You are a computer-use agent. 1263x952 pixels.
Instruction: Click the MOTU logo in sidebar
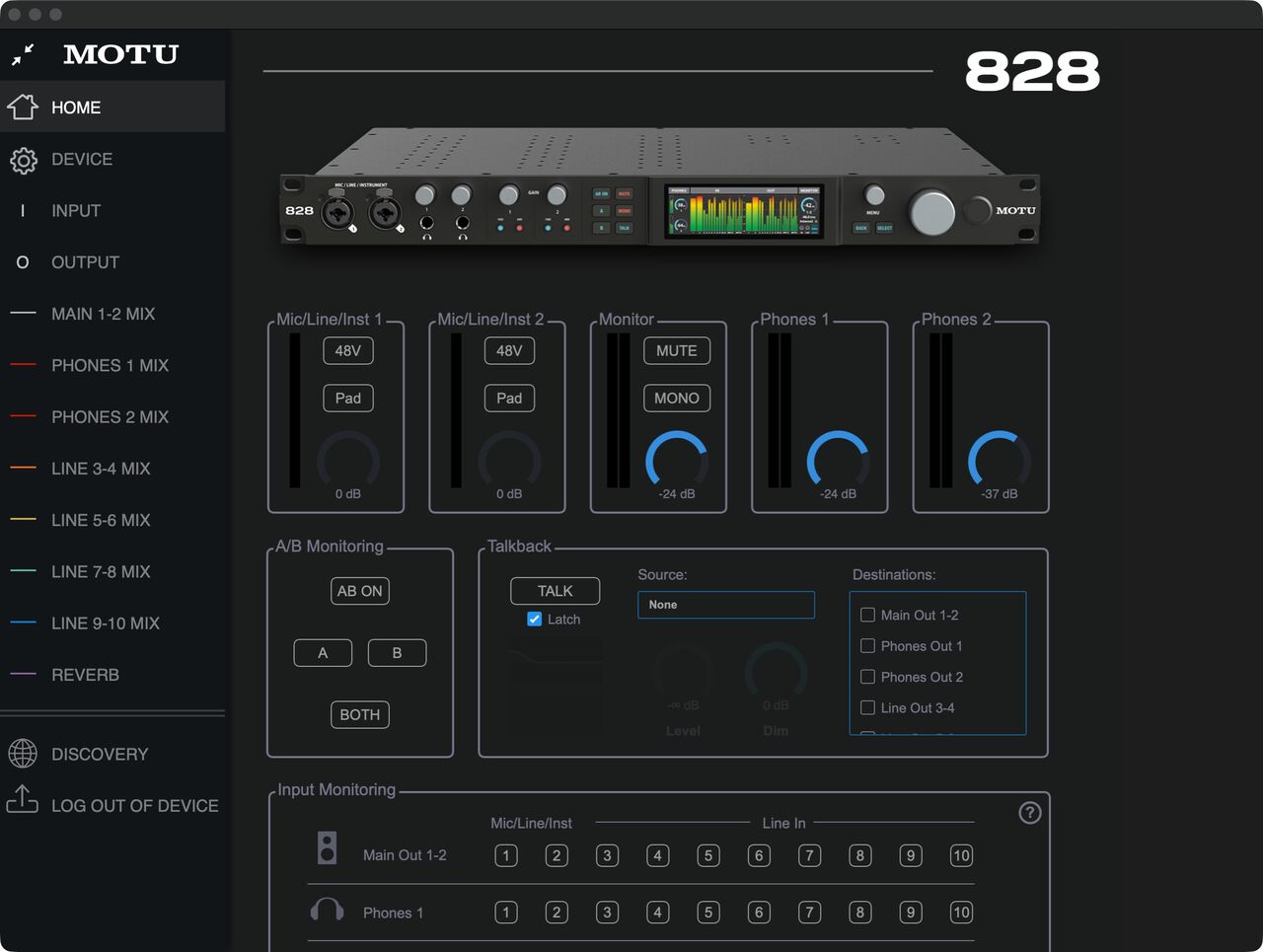[x=121, y=54]
